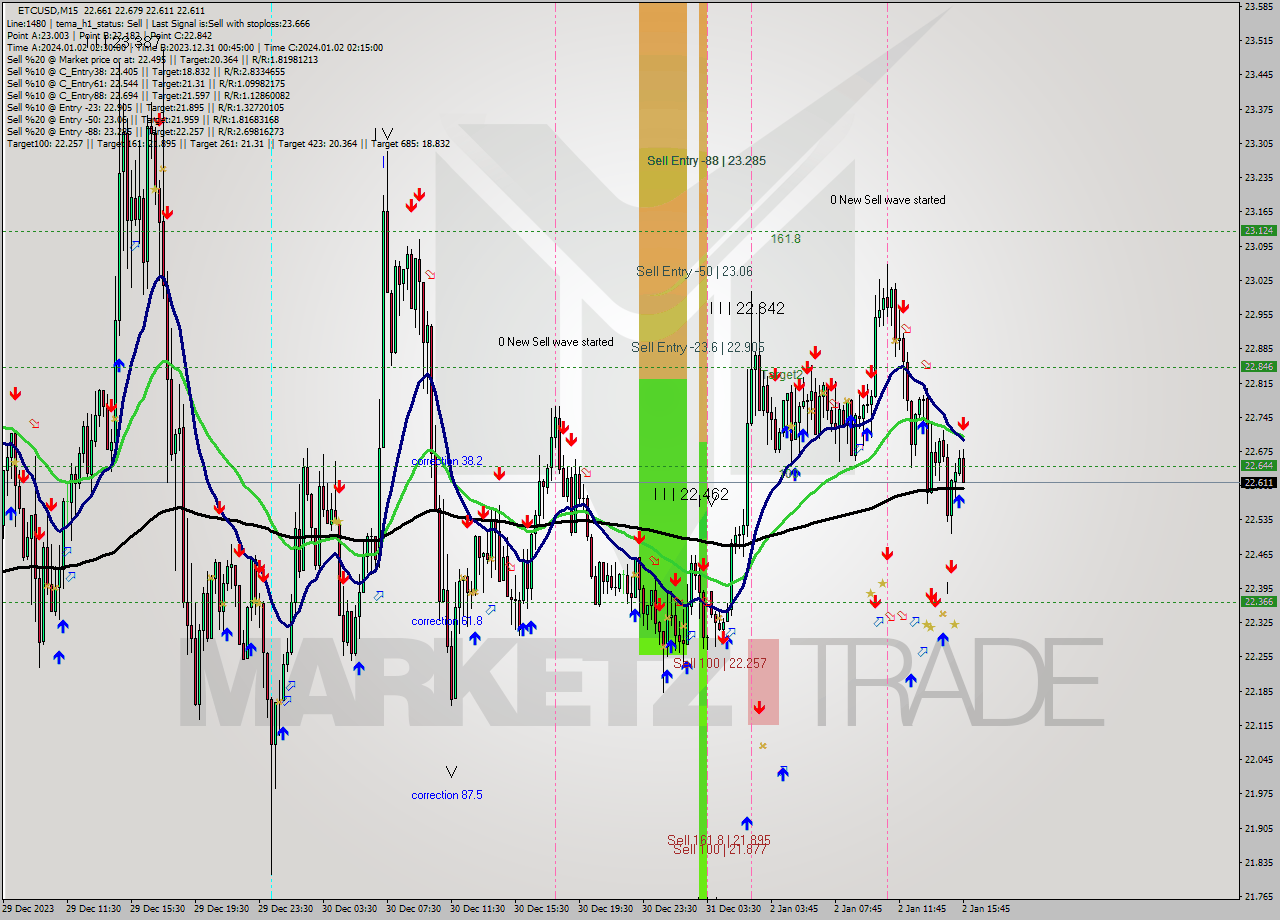The width and height of the screenshot is (1280, 920).
Task: Click the green '161.8' Fibonacci label
Action: tap(785, 239)
